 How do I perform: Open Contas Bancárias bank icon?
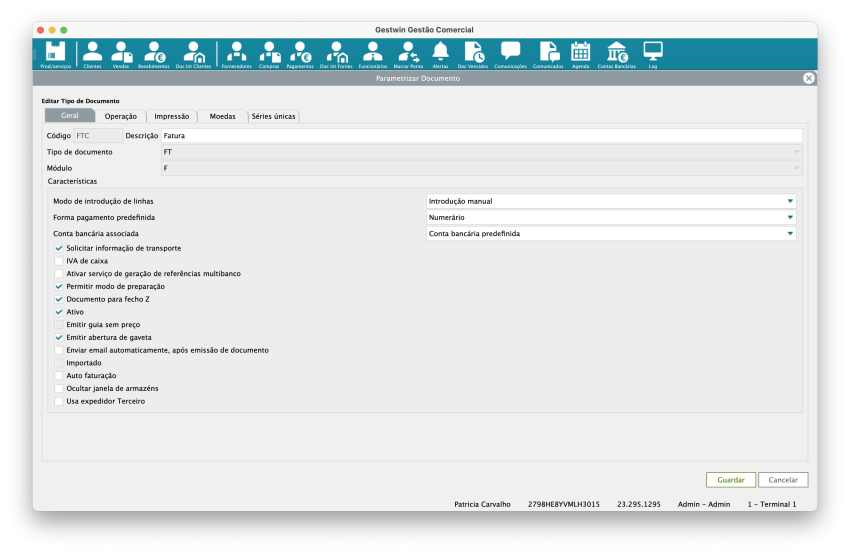[x=616, y=53]
